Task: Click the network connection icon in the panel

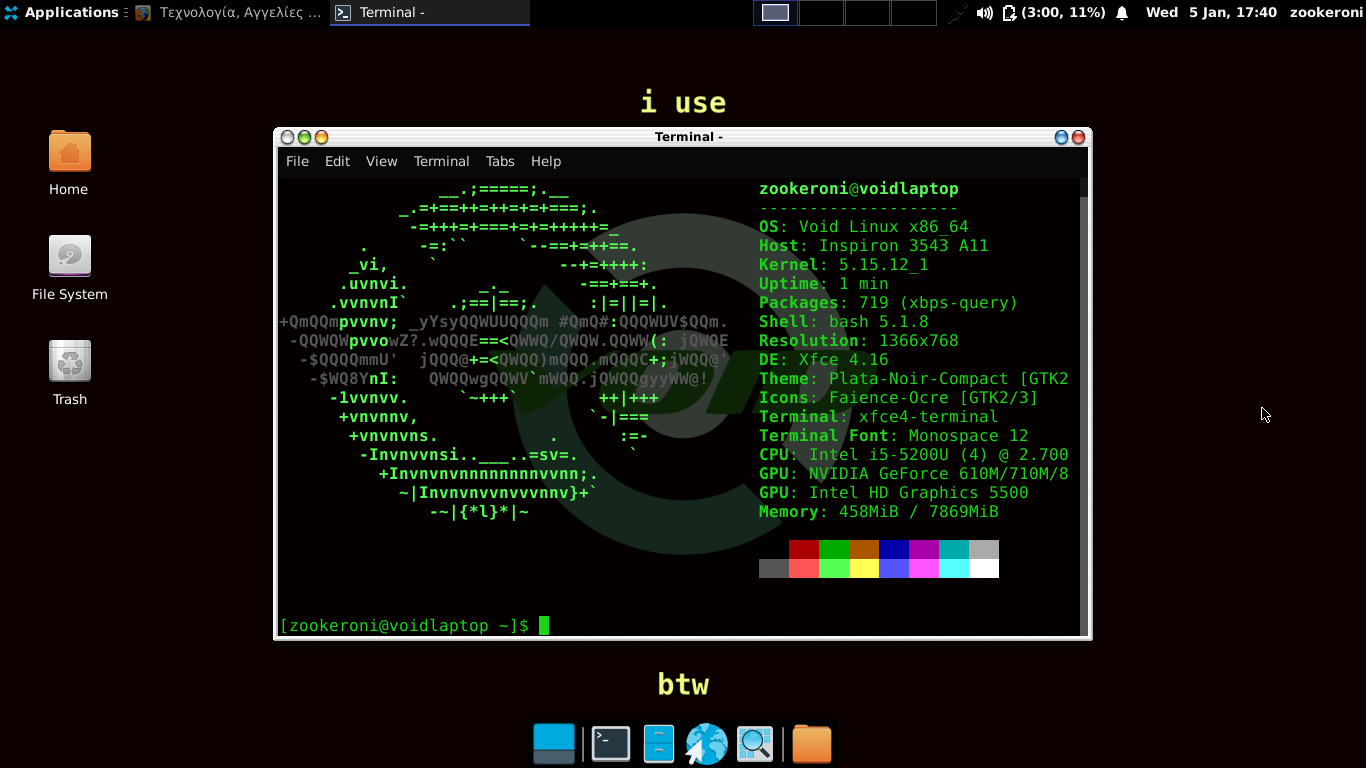Action: (x=958, y=13)
